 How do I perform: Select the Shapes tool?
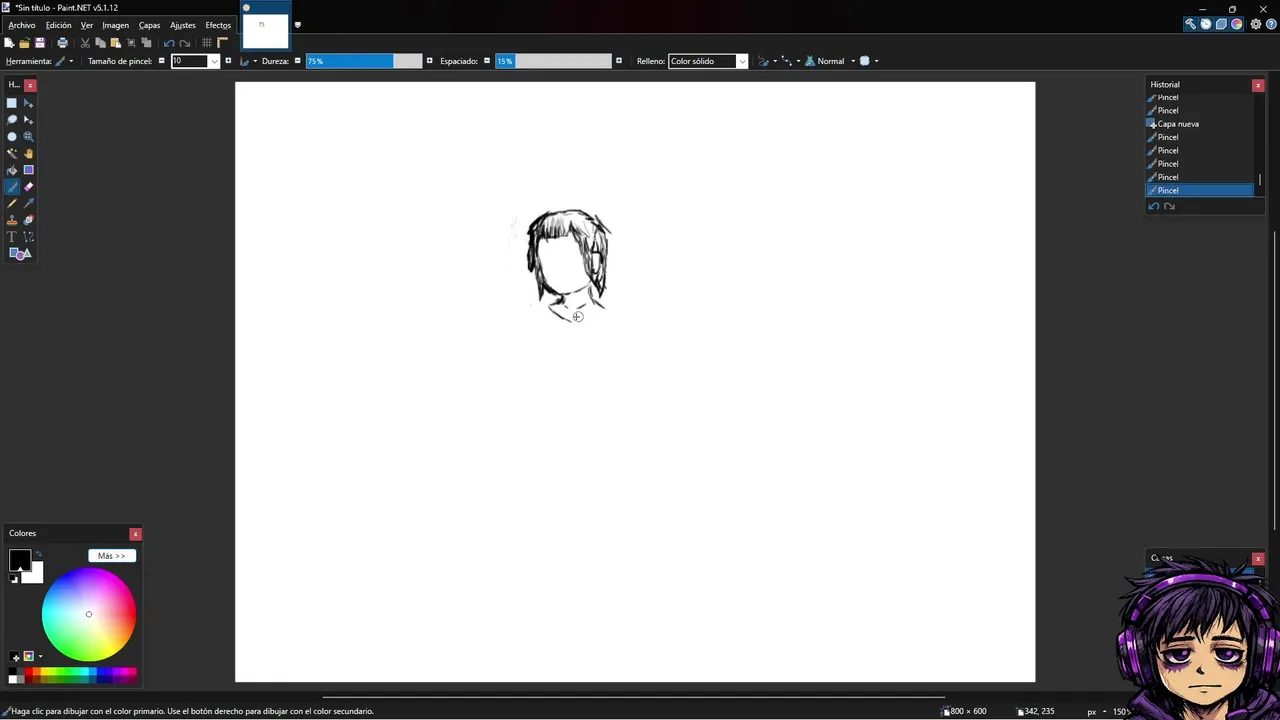click(20, 254)
